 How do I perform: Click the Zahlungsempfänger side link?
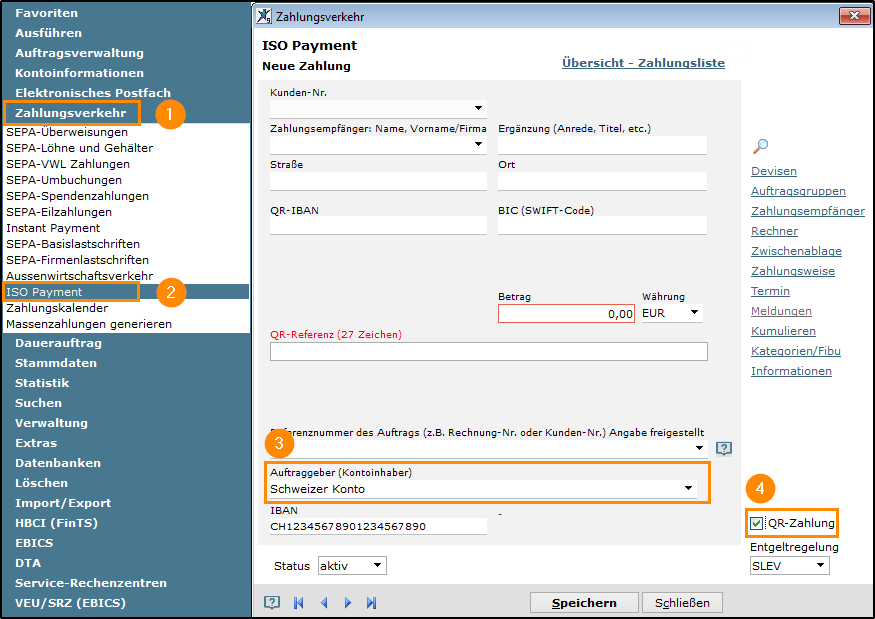[808, 212]
